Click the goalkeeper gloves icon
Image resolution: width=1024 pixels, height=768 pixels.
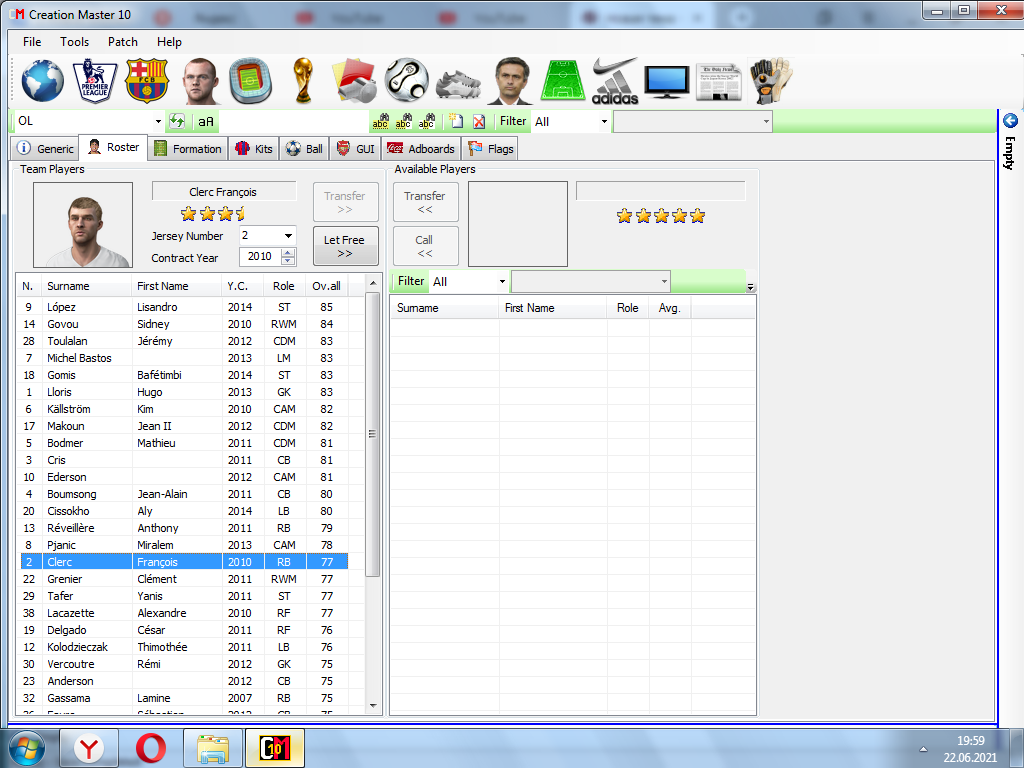[771, 81]
